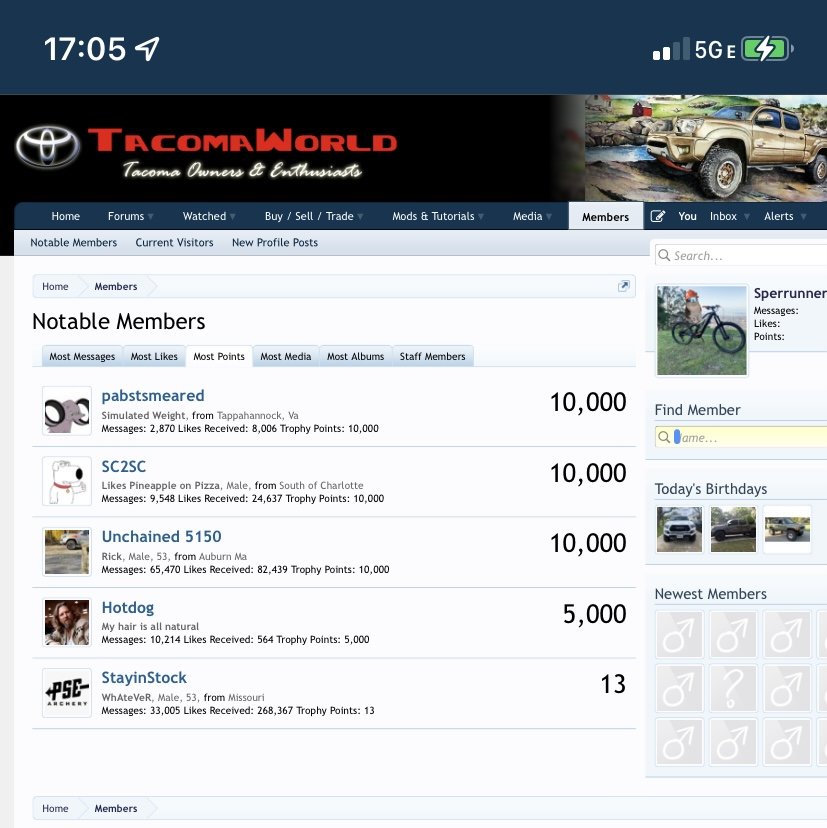Viewport: 827px width, 828px height.
Task: Expand the Forums dropdown arrow
Action: pyautogui.click(x=151, y=217)
